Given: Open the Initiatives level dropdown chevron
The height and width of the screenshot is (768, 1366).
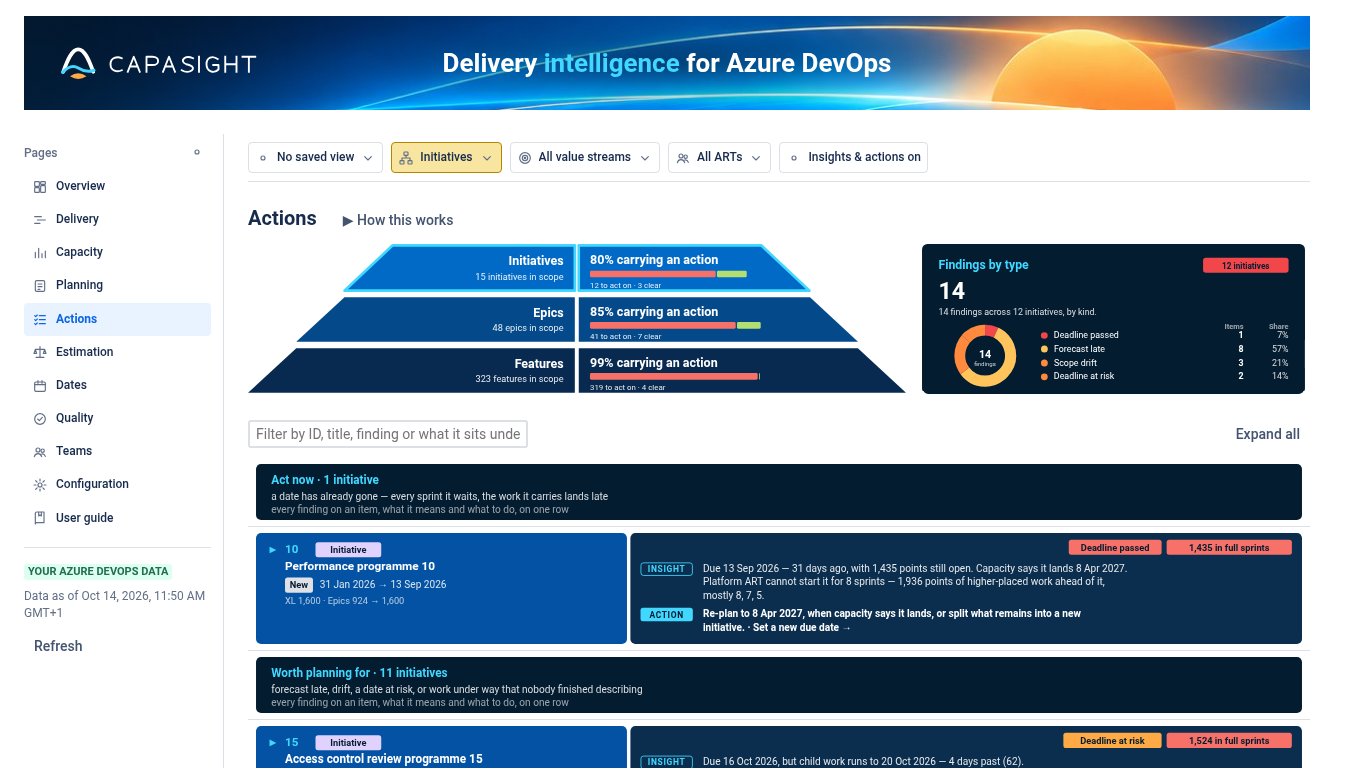Looking at the screenshot, I should (487, 158).
